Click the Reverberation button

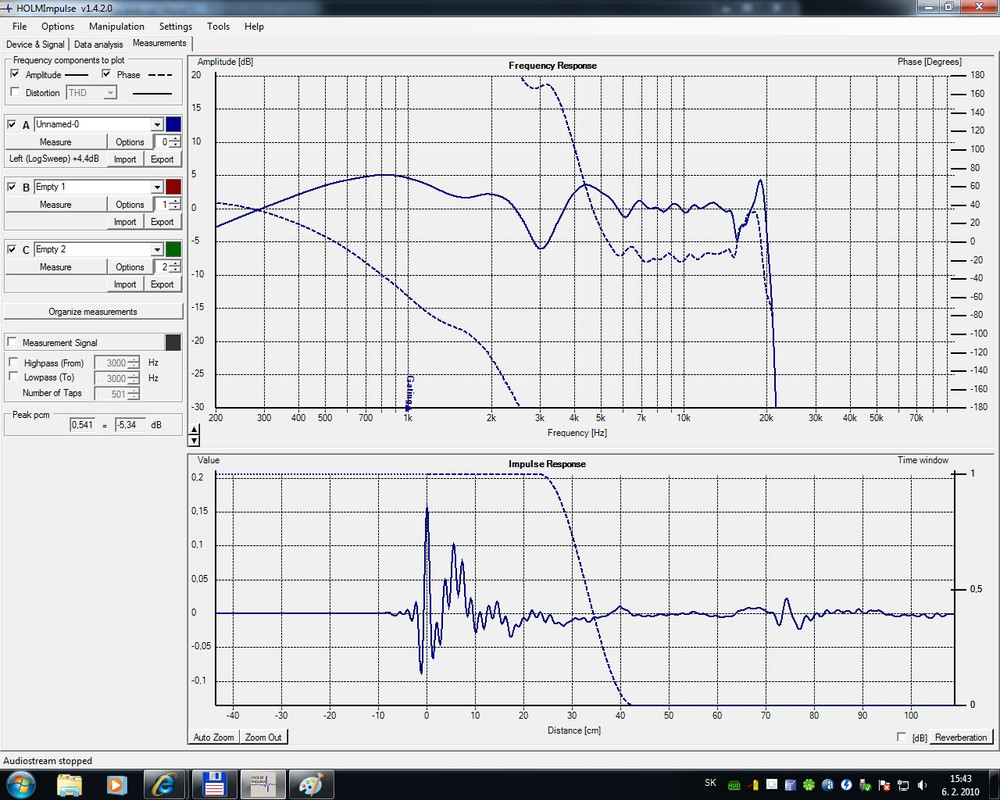pyautogui.click(x=960, y=737)
